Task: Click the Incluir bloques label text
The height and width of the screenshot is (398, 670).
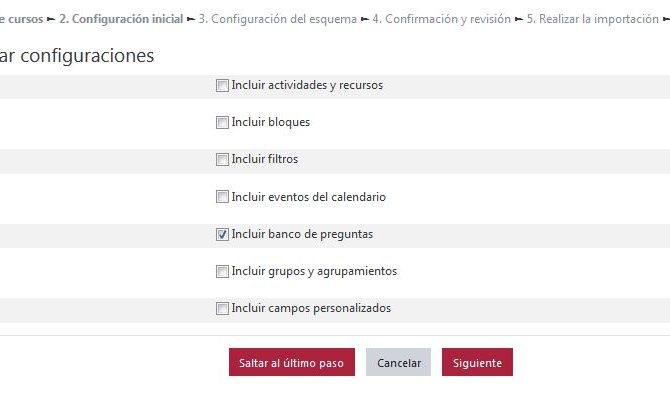Action: pyautogui.click(x=270, y=122)
